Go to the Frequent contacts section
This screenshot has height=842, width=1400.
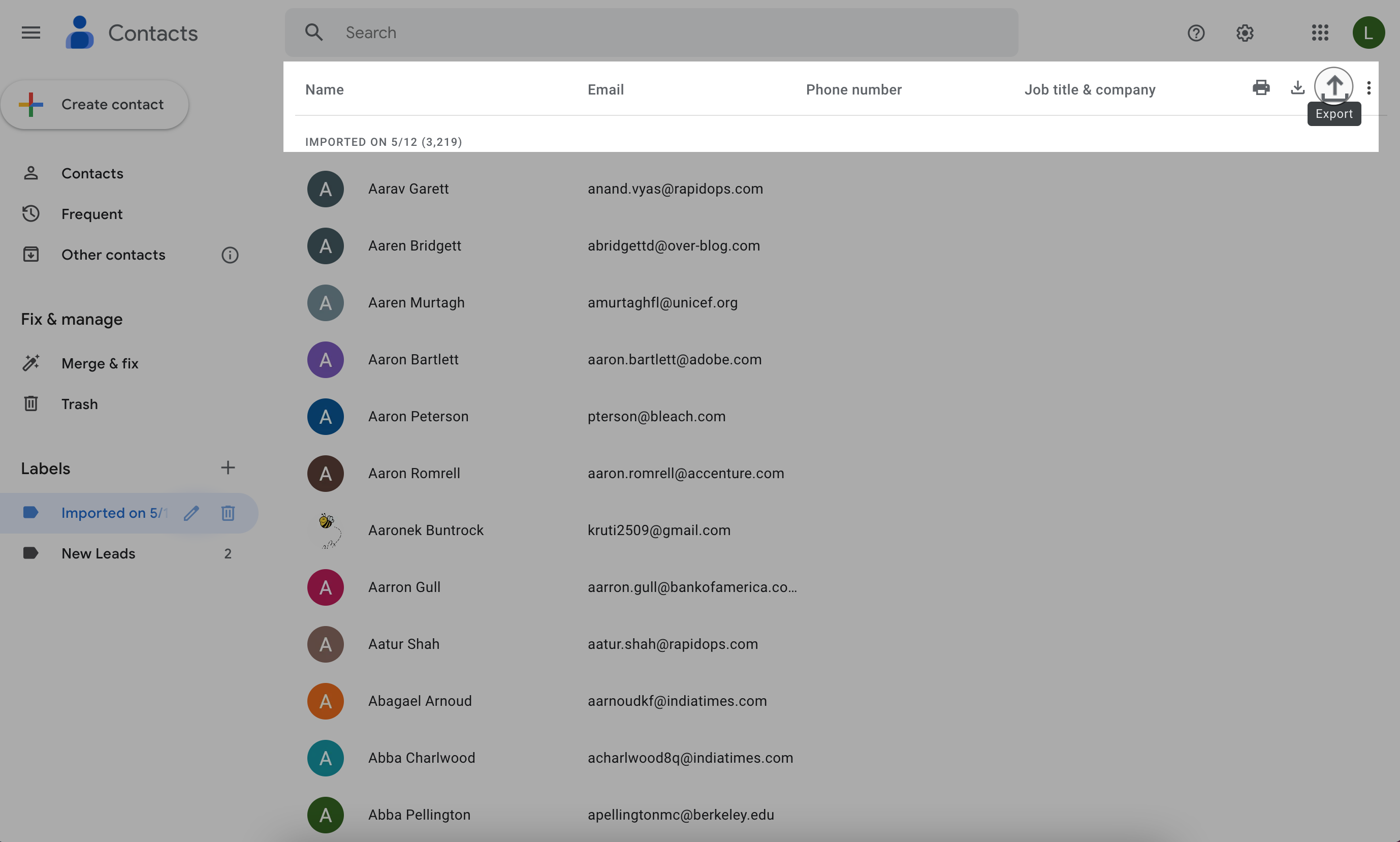(x=92, y=214)
